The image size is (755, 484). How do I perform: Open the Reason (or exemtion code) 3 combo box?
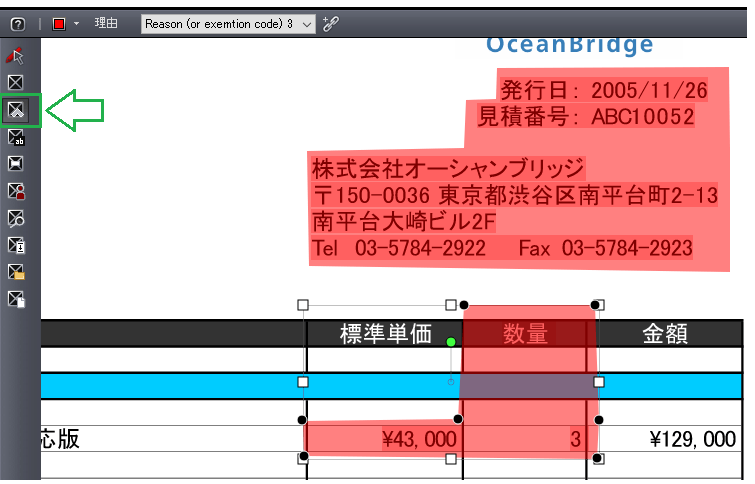click(228, 24)
